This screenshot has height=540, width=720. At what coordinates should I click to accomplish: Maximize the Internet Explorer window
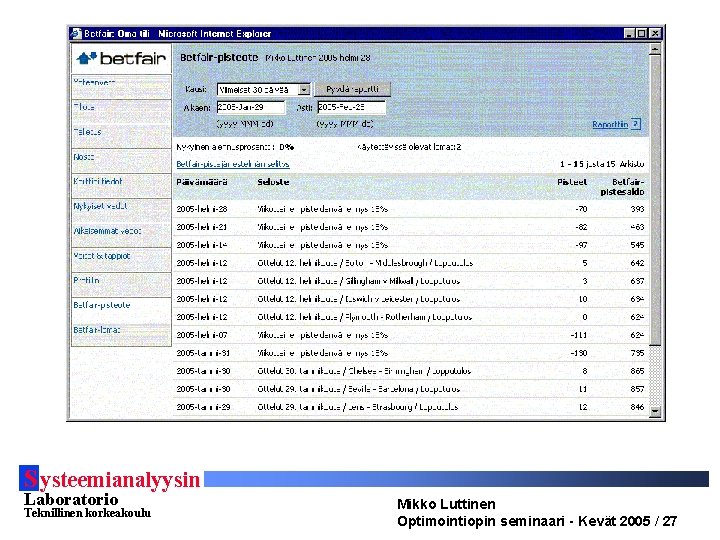click(x=642, y=34)
